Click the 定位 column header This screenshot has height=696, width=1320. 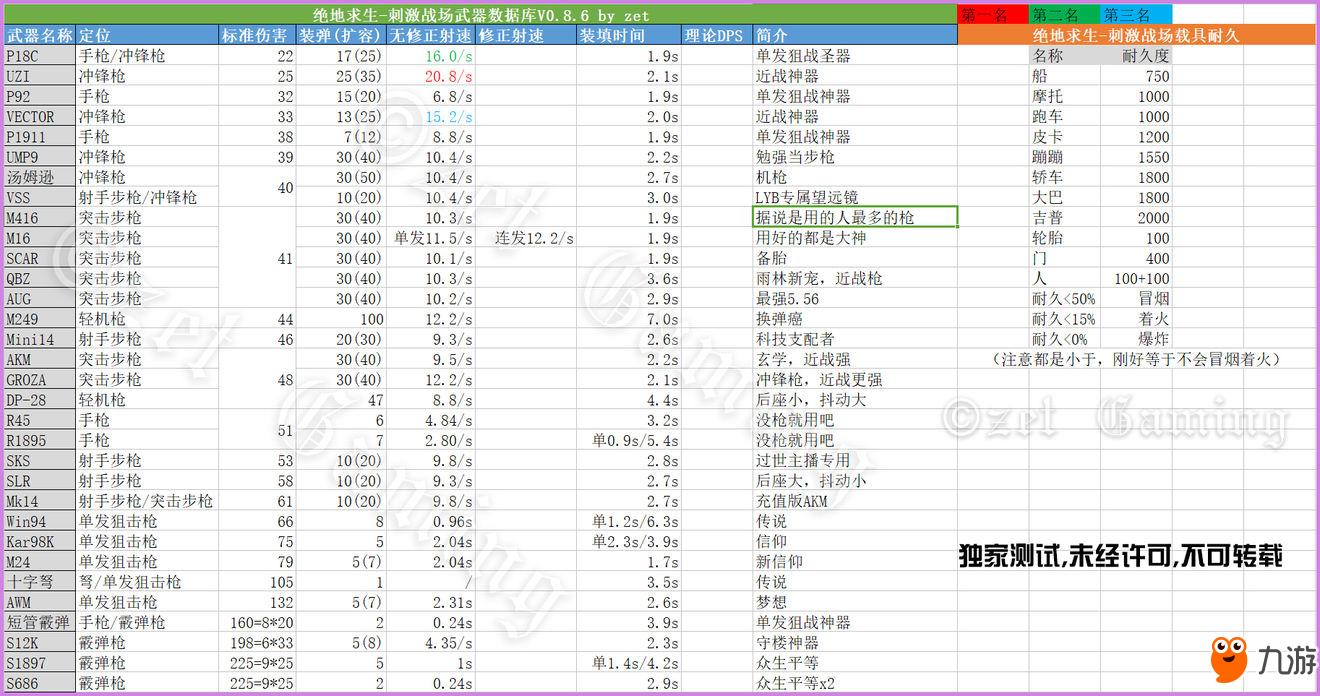147,35
